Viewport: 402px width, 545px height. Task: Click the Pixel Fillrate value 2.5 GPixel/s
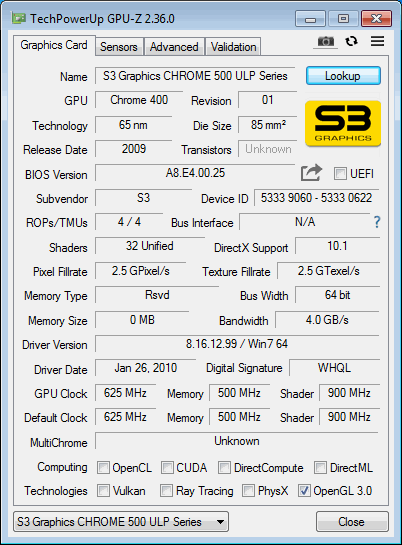[140, 271]
